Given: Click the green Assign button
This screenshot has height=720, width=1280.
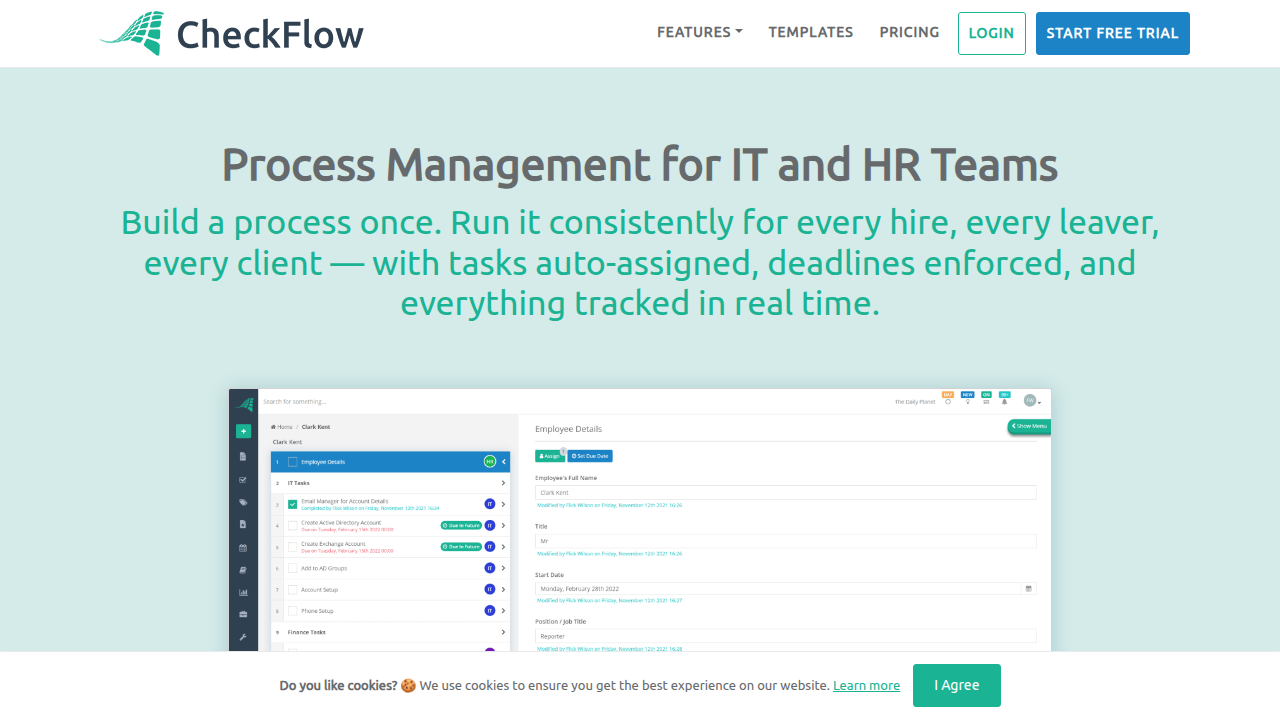Looking at the screenshot, I should coord(550,456).
